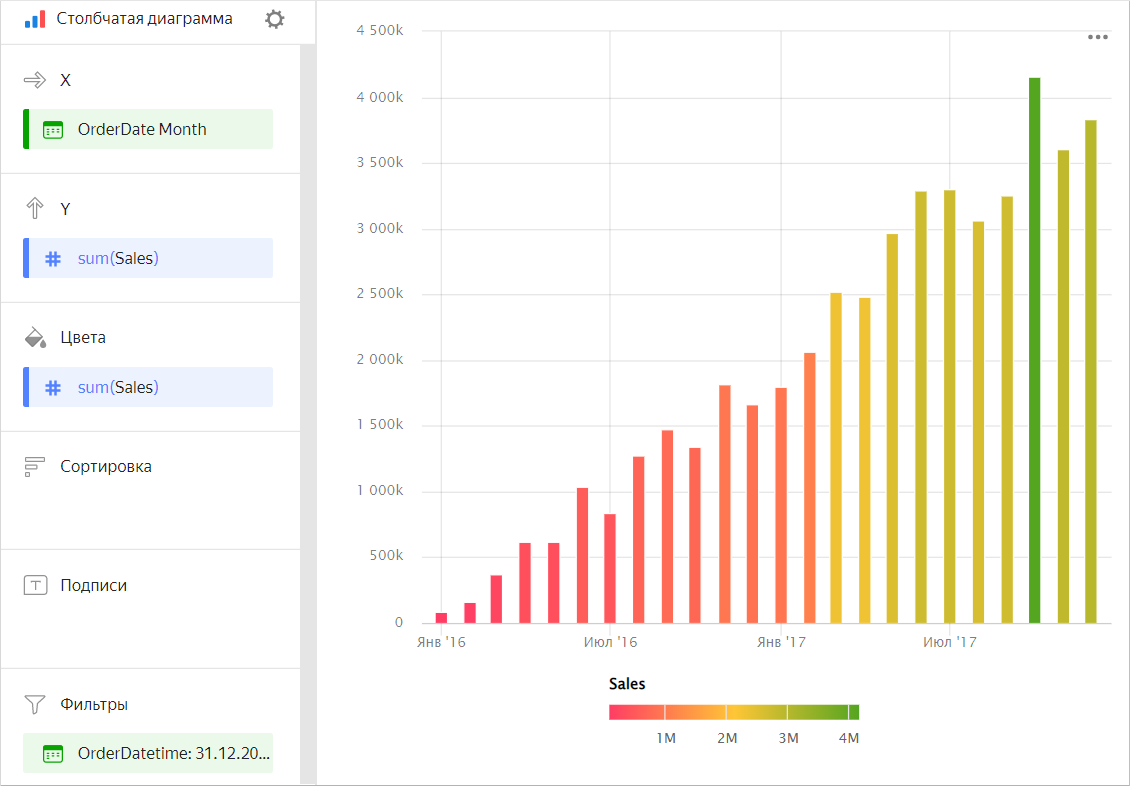Click the Подписи section label
The height and width of the screenshot is (786, 1130).
pos(94,585)
